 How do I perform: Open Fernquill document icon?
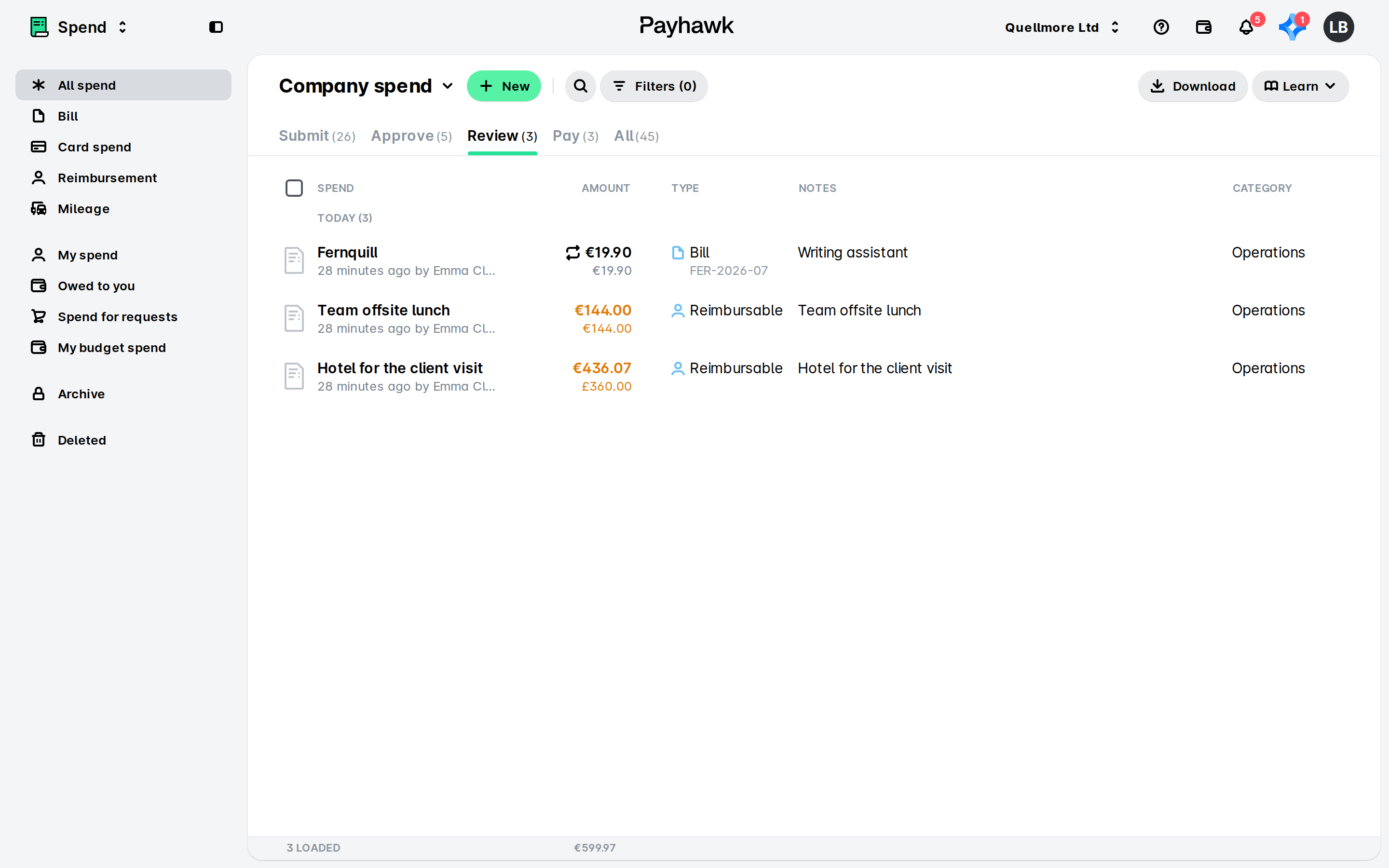pyautogui.click(x=294, y=260)
